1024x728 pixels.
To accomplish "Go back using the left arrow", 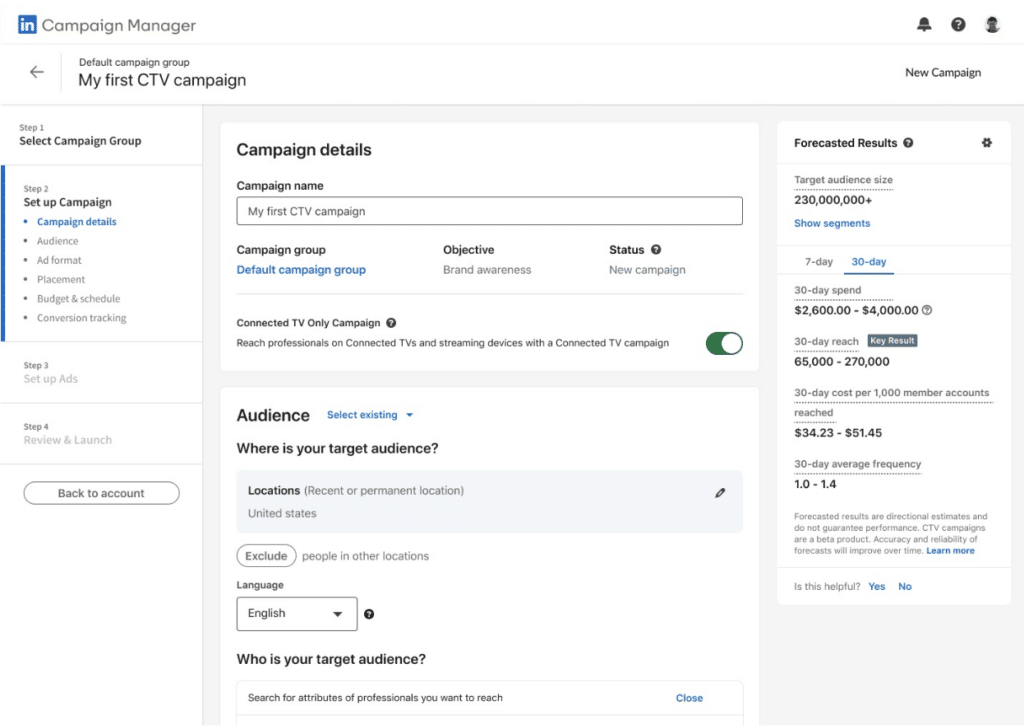I will (37, 72).
